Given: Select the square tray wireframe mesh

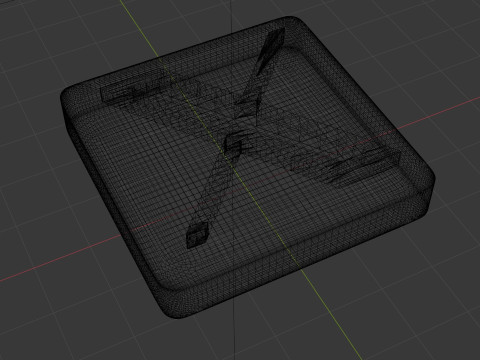Looking at the screenshot, I should (247, 168).
